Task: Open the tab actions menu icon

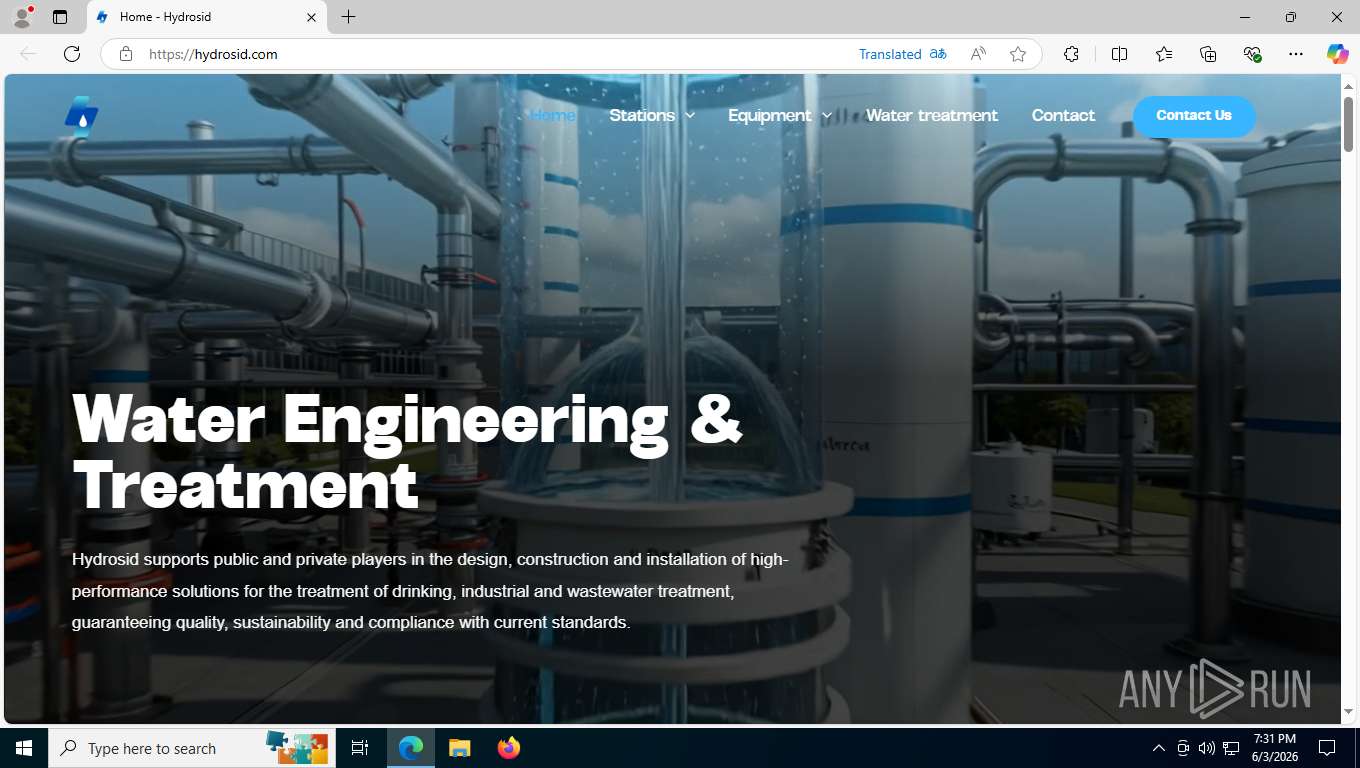Action: coord(60,17)
